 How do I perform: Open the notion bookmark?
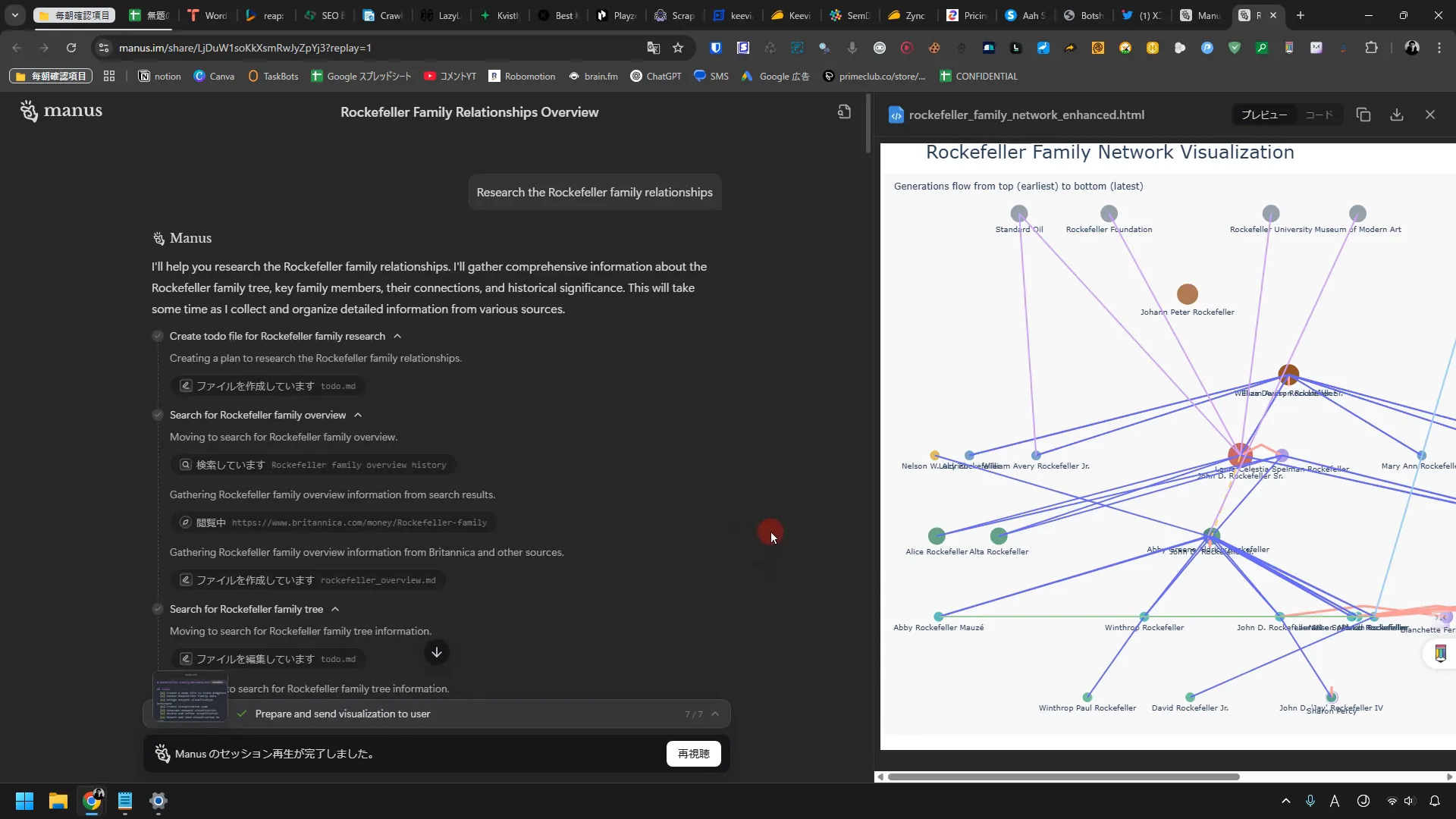160,77
